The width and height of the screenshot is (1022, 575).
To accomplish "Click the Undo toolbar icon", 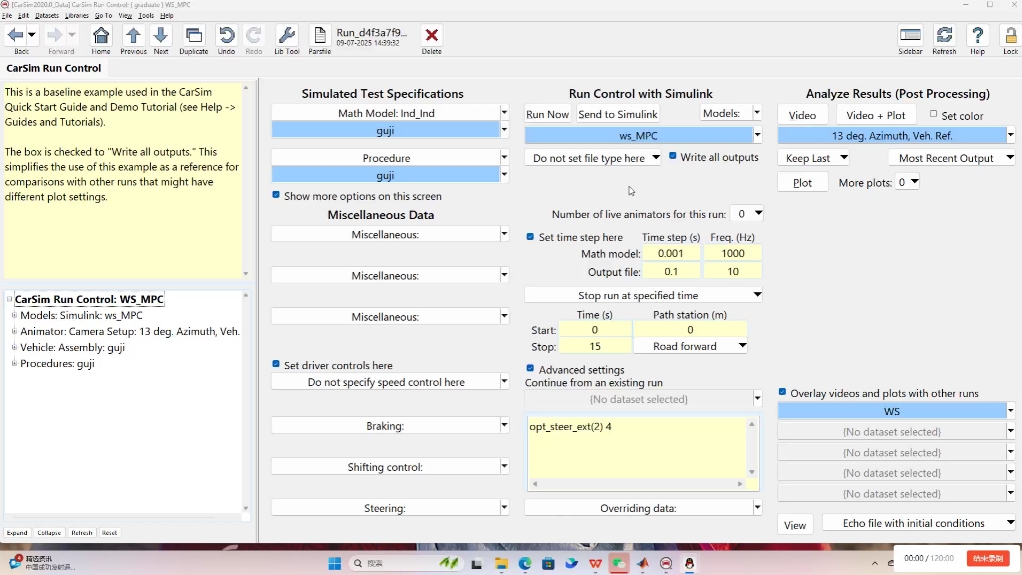I will click(226, 35).
